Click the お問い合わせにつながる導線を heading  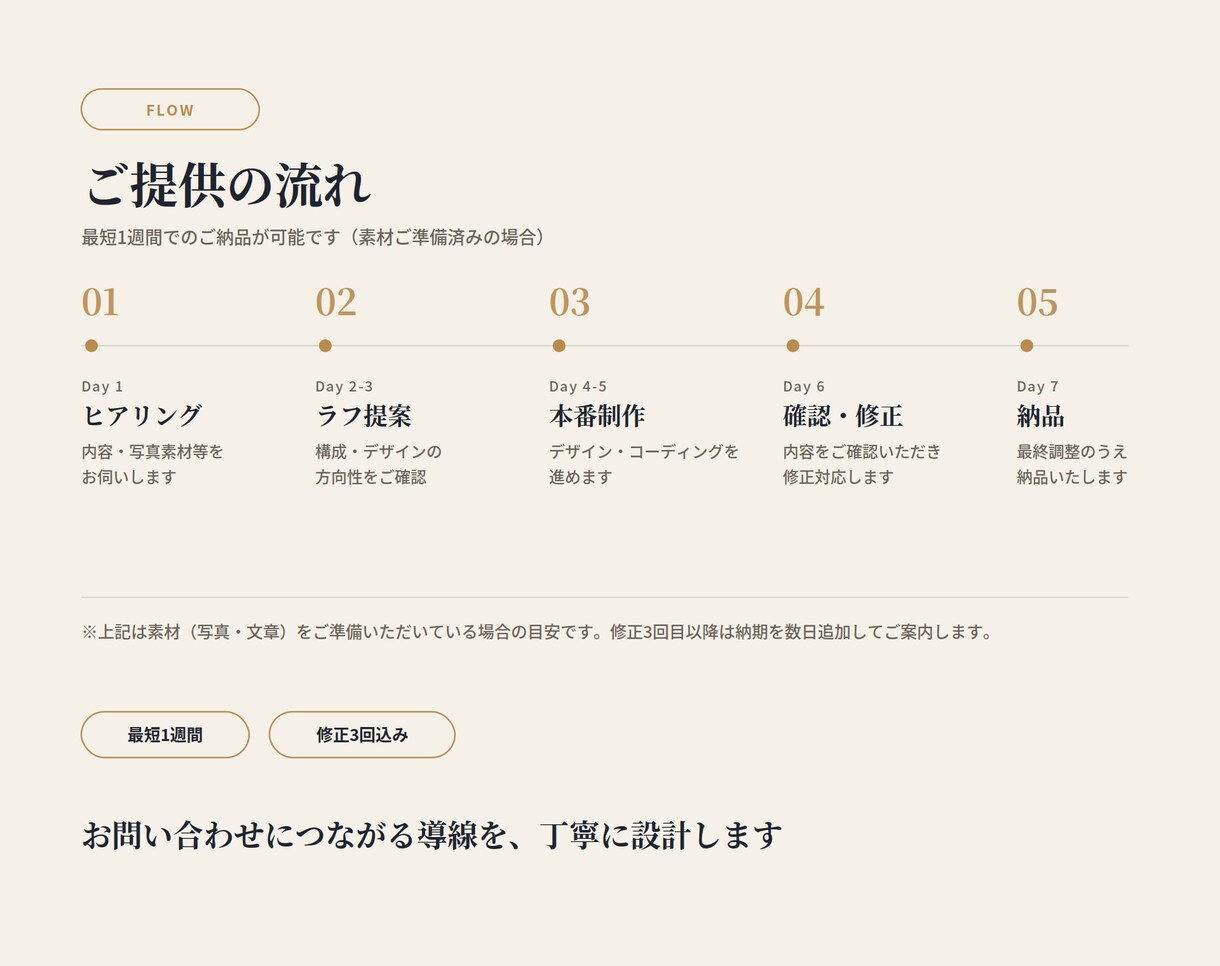(x=432, y=835)
